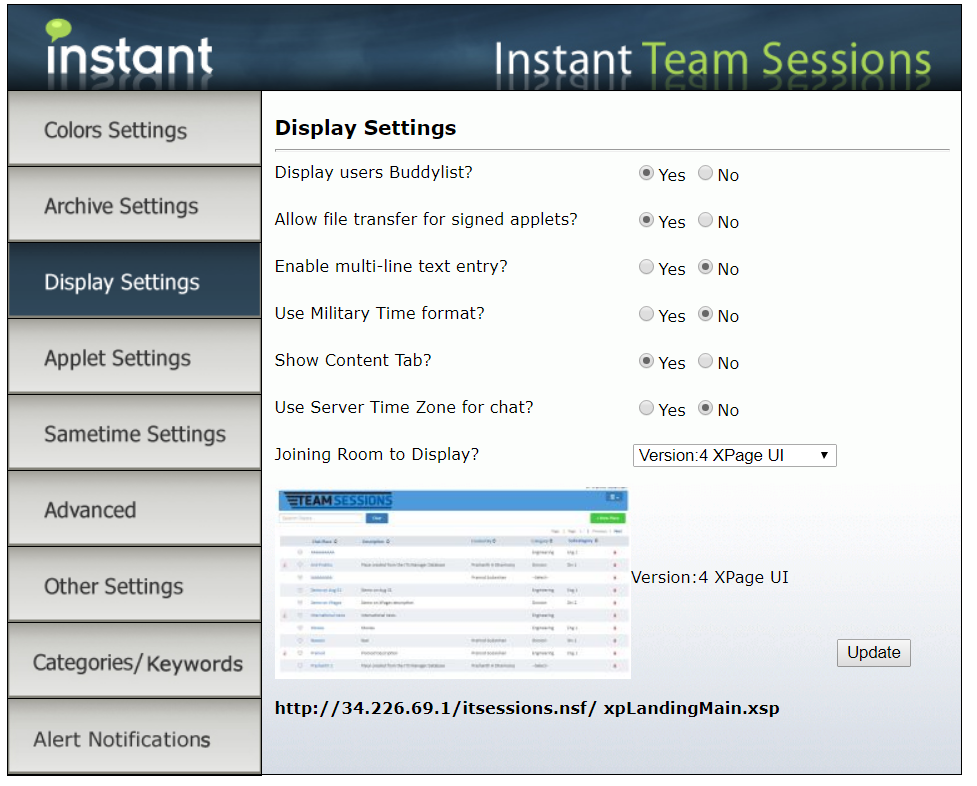Select Yes for Military Time format

[x=646, y=314]
